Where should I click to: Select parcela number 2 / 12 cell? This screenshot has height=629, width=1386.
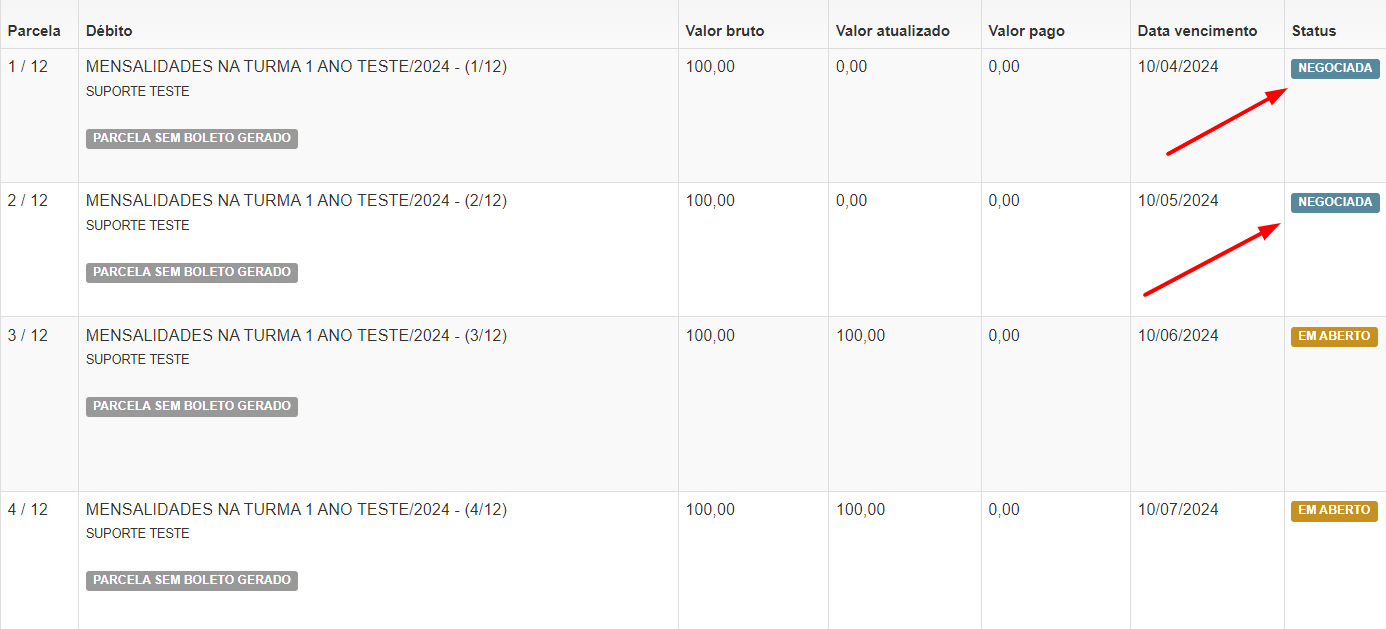pos(28,201)
